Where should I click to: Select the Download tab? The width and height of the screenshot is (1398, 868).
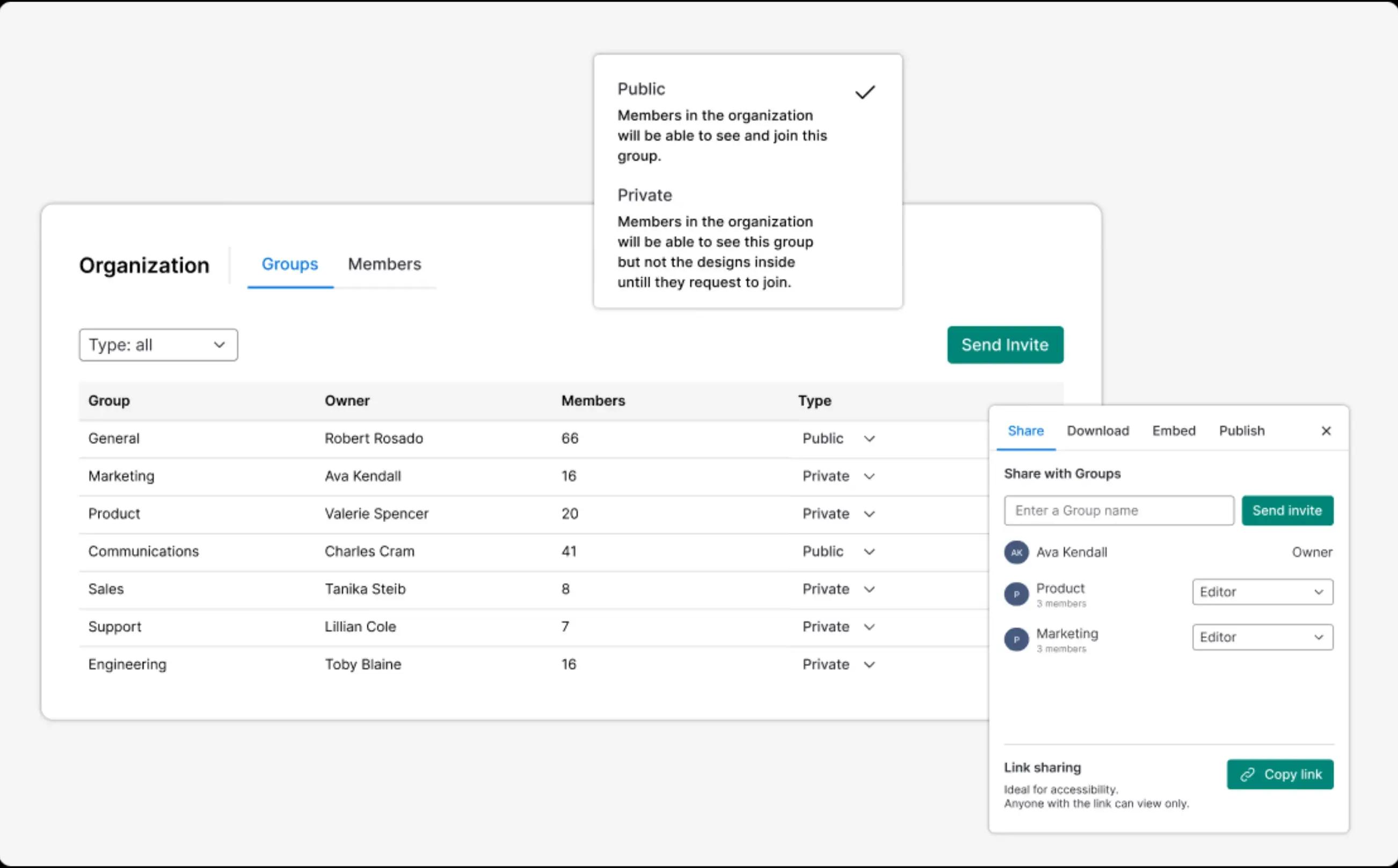tap(1097, 430)
